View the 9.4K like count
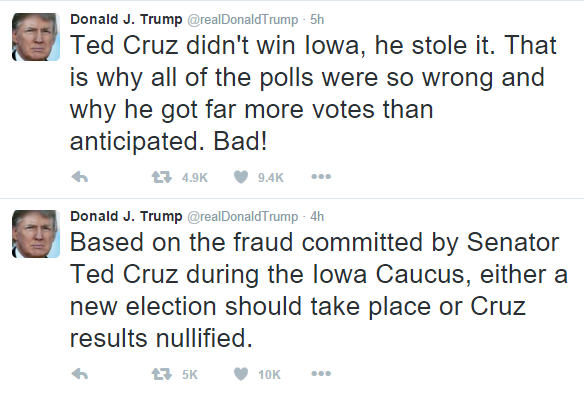 click(271, 177)
